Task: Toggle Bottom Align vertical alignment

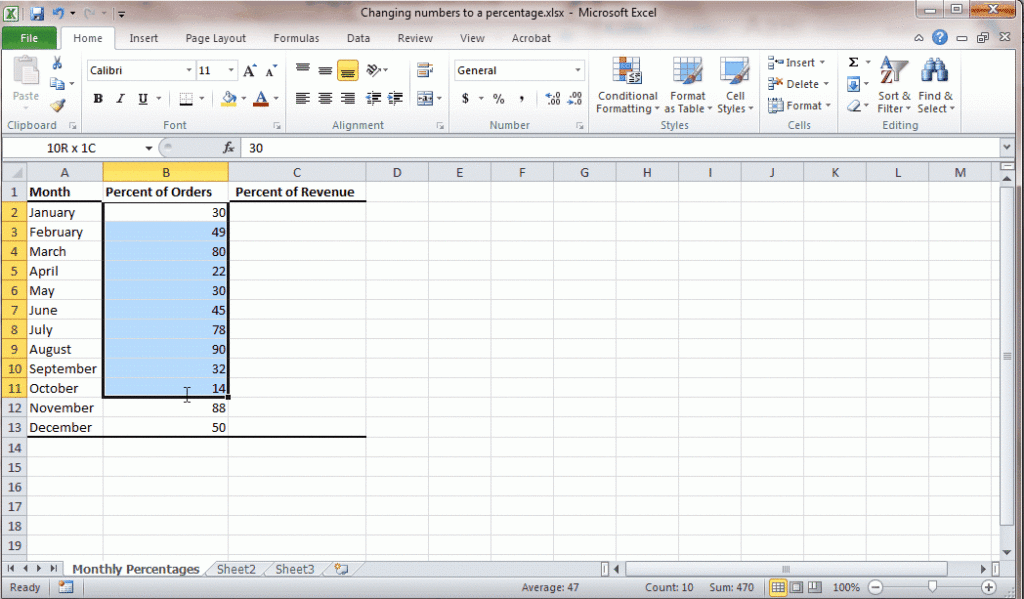Action: 347,70
